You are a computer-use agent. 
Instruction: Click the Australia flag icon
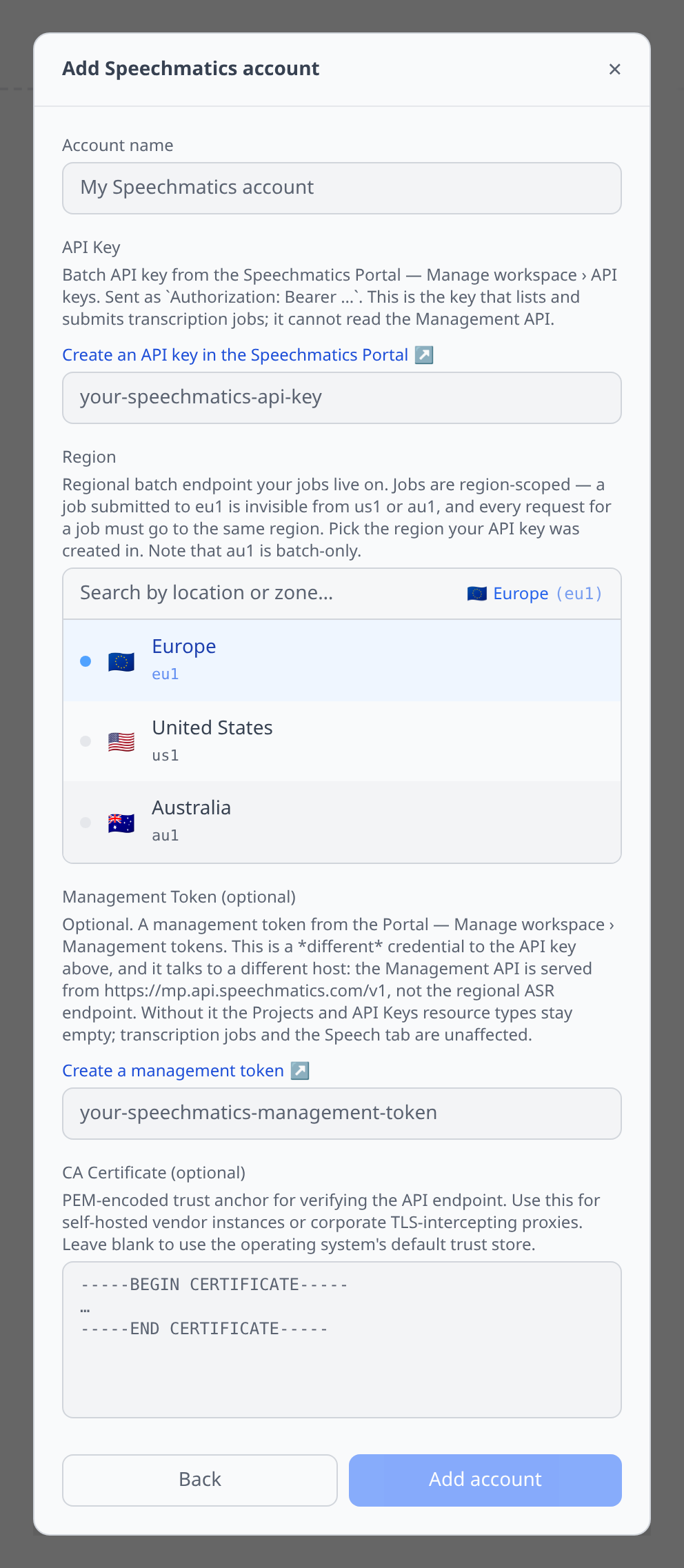tap(121, 823)
